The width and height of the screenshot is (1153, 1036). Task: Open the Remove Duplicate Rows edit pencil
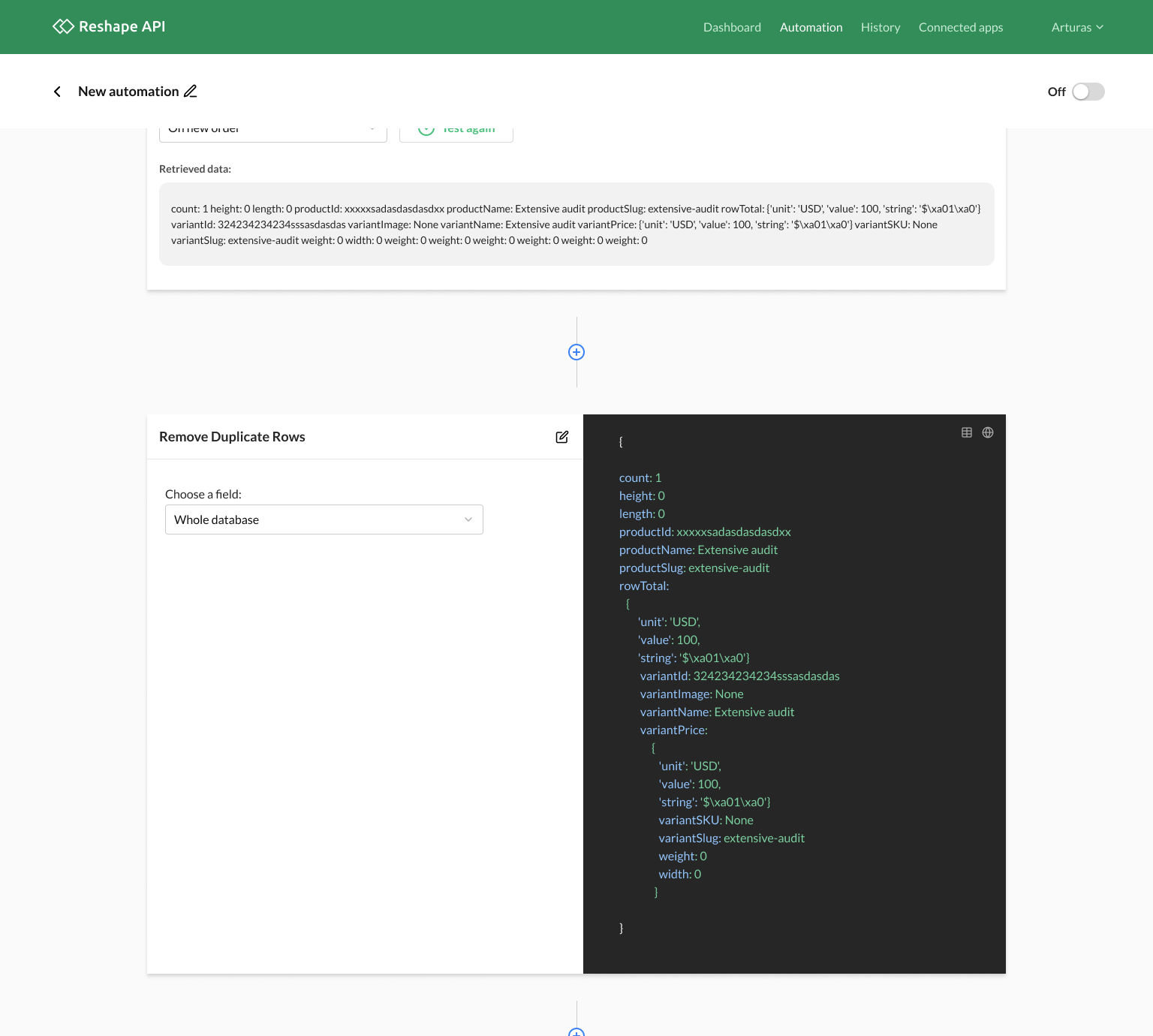pos(561,437)
